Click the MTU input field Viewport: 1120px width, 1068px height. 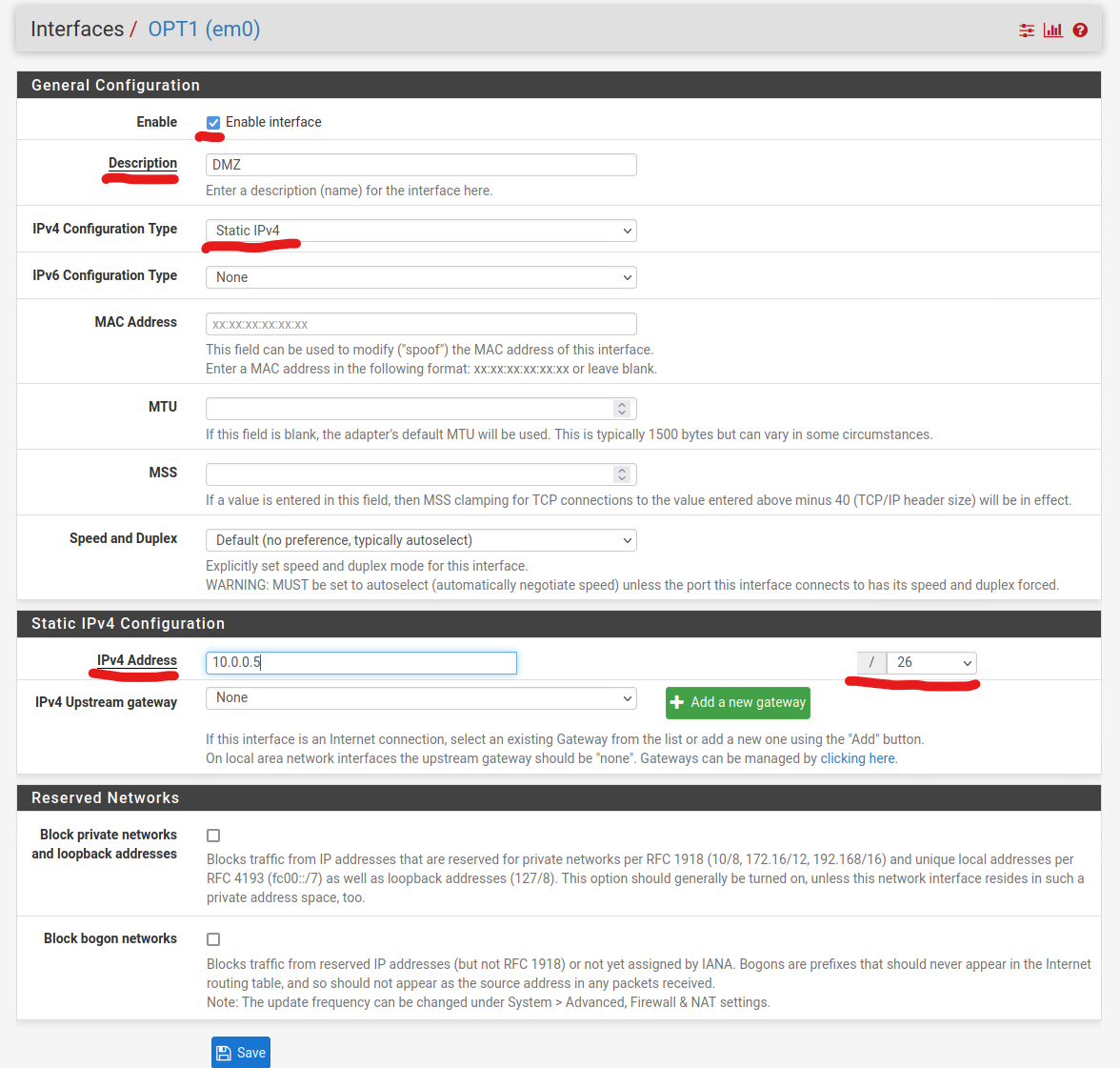[421, 409]
